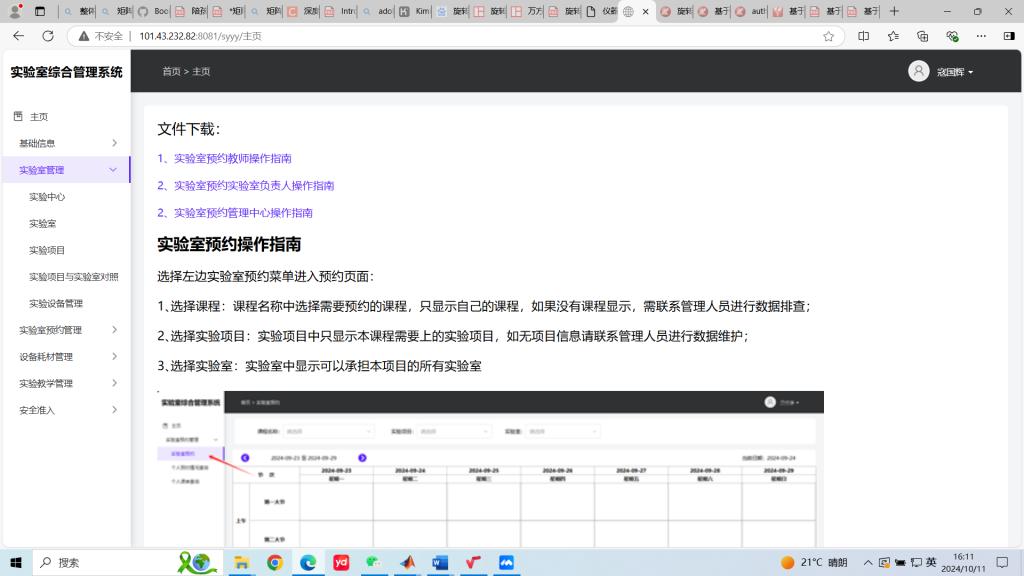Expand the 实验室预约管理 sidebar menu
Image resolution: width=1024 pixels, height=576 pixels.
coord(65,330)
